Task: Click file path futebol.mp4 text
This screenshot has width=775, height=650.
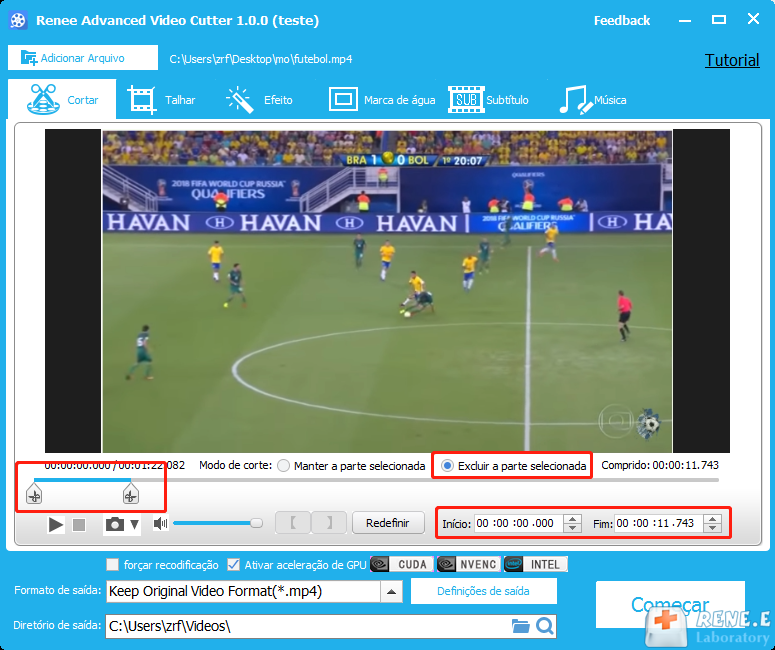Action: (x=261, y=59)
